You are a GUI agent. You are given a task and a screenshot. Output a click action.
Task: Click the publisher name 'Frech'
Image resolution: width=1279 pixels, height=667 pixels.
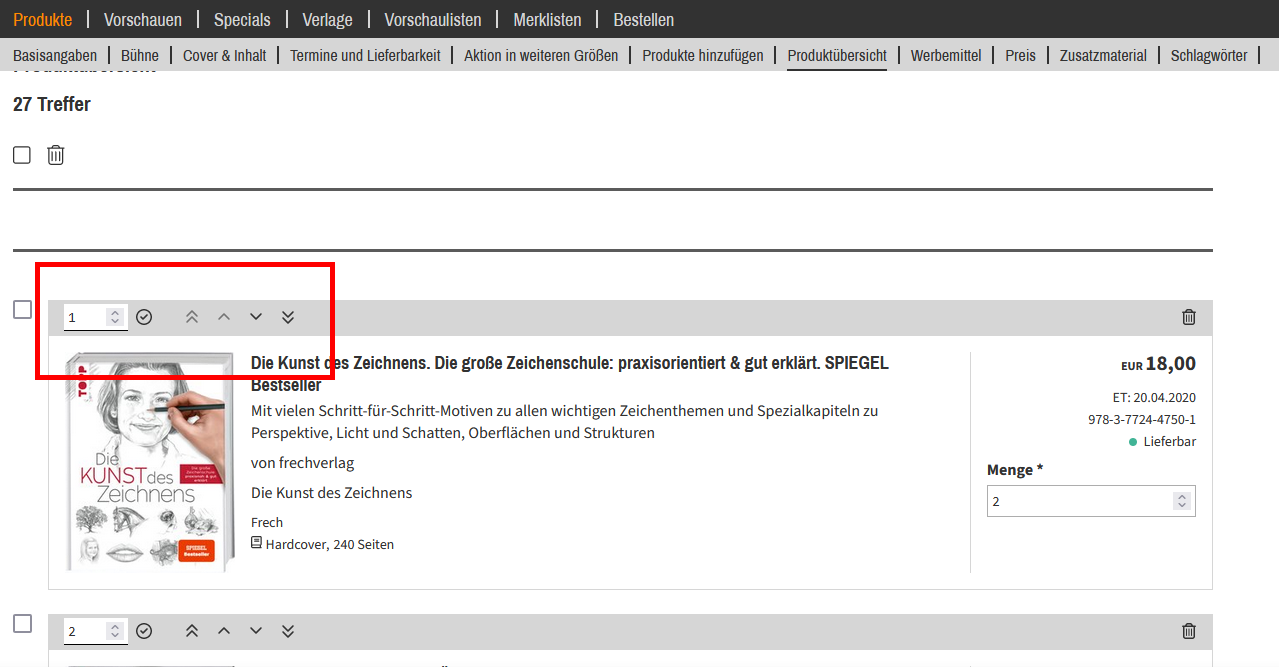pos(267,522)
